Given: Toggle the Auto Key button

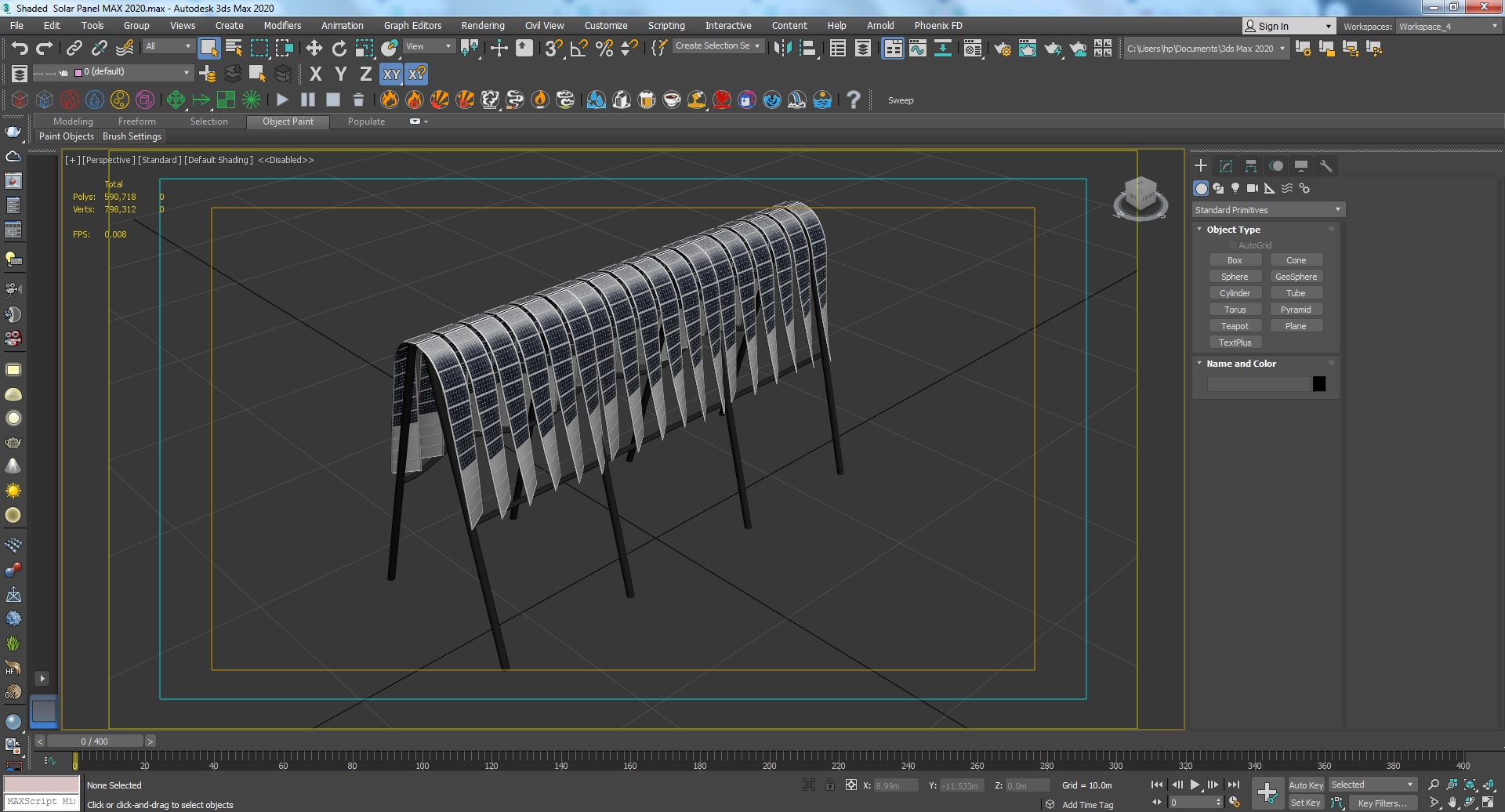Looking at the screenshot, I should tap(1305, 785).
